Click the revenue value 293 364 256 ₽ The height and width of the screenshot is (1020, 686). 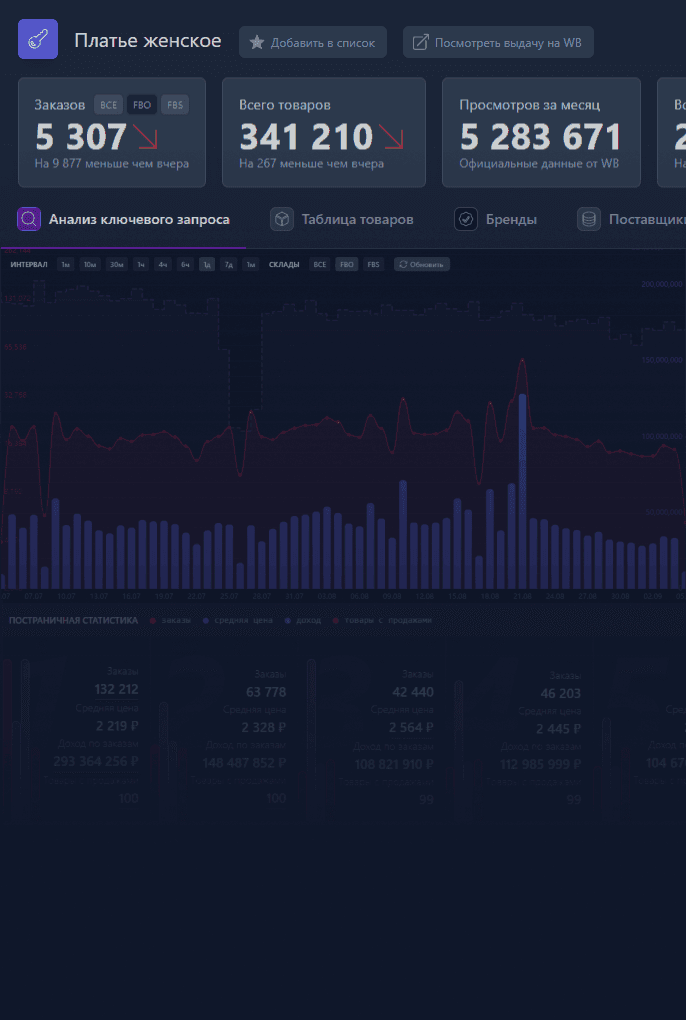click(x=96, y=761)
